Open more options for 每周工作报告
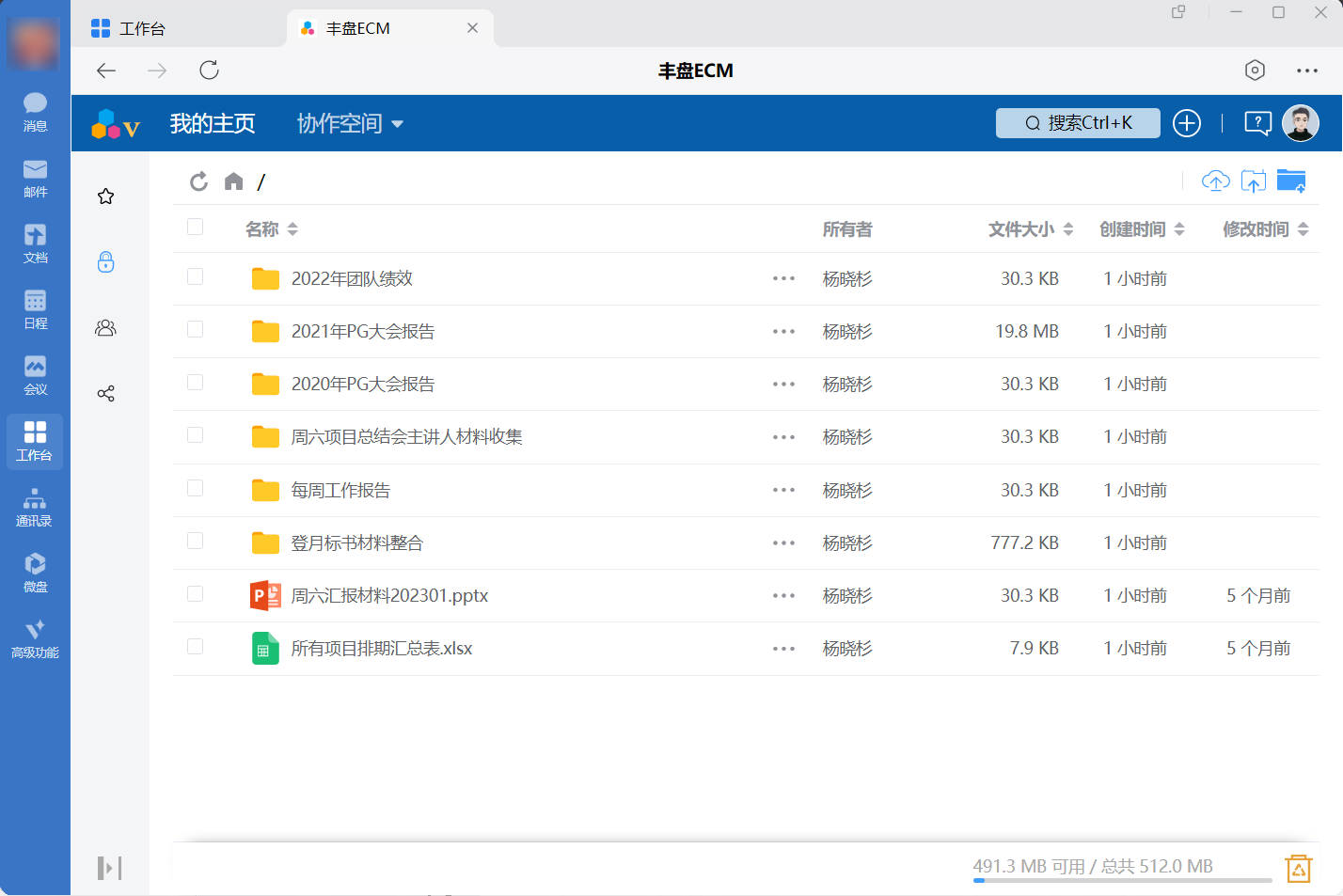 point(784,491)
